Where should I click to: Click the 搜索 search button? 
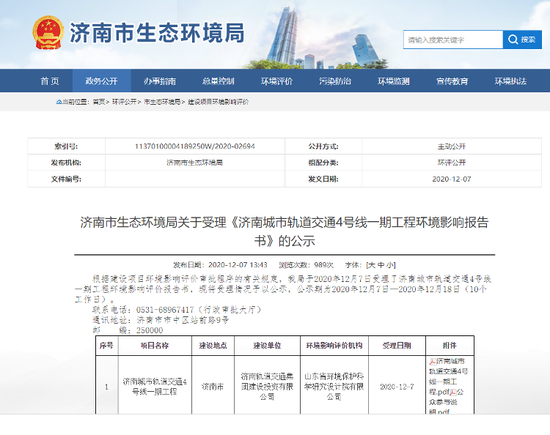click(x=522, y=40)
